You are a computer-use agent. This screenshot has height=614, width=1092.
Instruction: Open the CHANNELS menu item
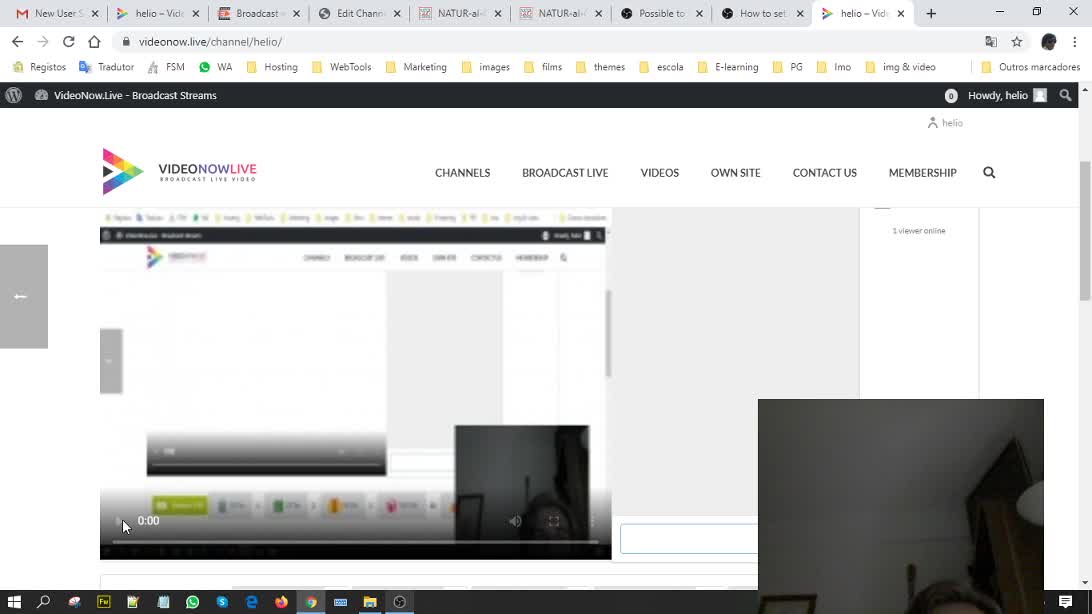pos(462,173)
